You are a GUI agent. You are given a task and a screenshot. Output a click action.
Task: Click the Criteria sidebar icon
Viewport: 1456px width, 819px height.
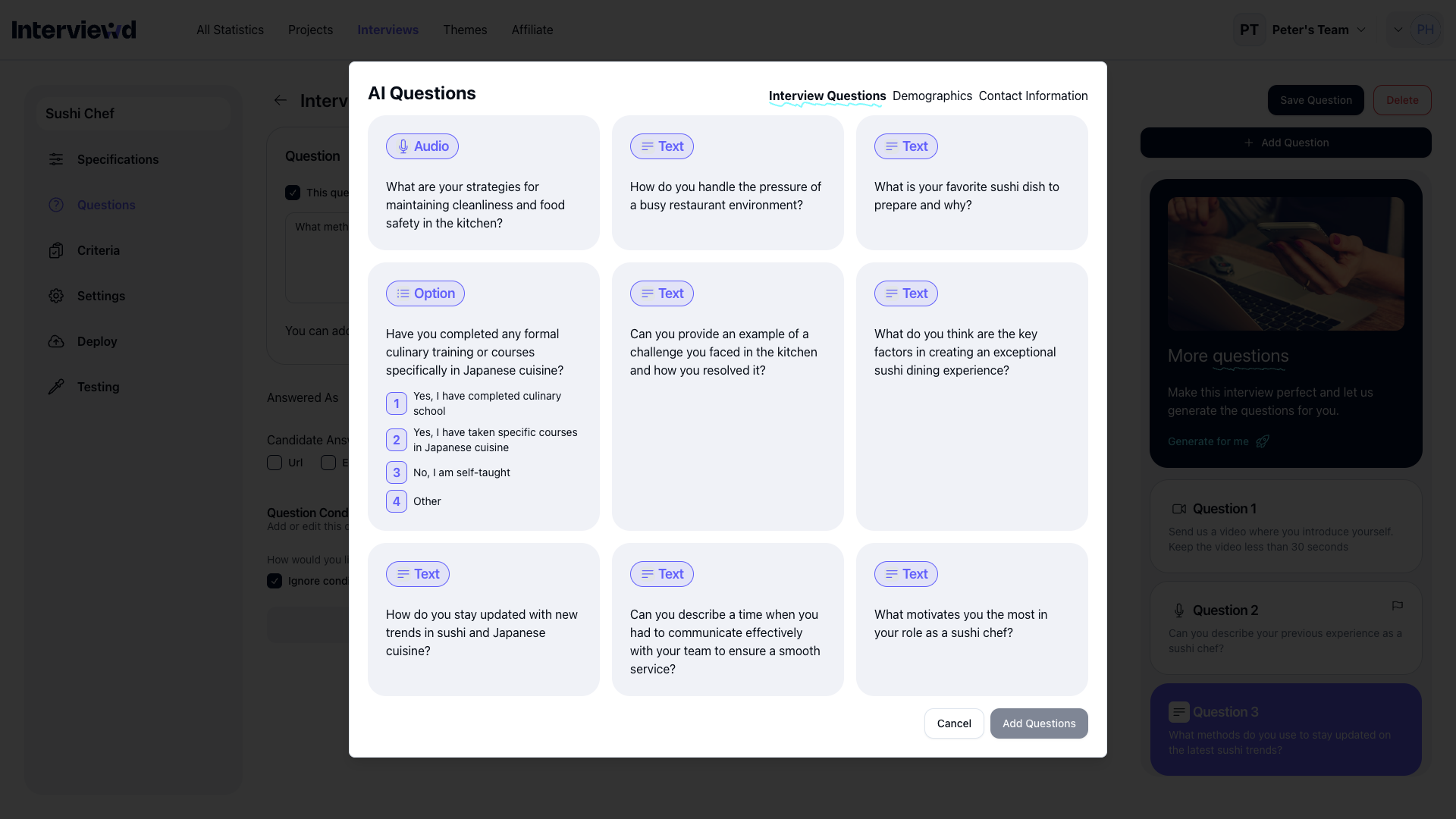56,250
